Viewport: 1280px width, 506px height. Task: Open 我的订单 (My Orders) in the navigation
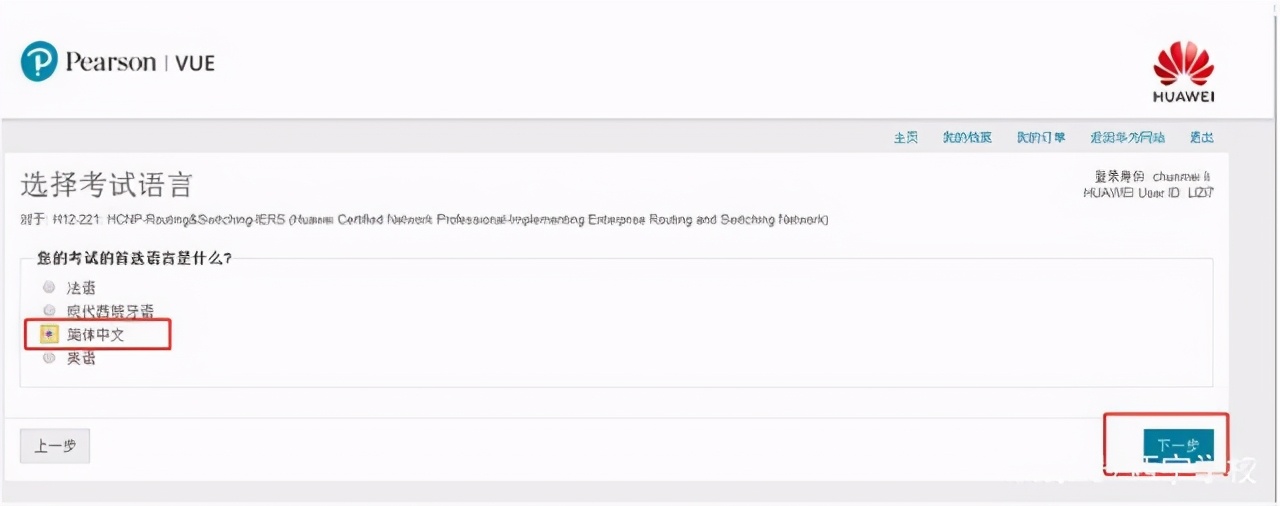[1041, 138]
